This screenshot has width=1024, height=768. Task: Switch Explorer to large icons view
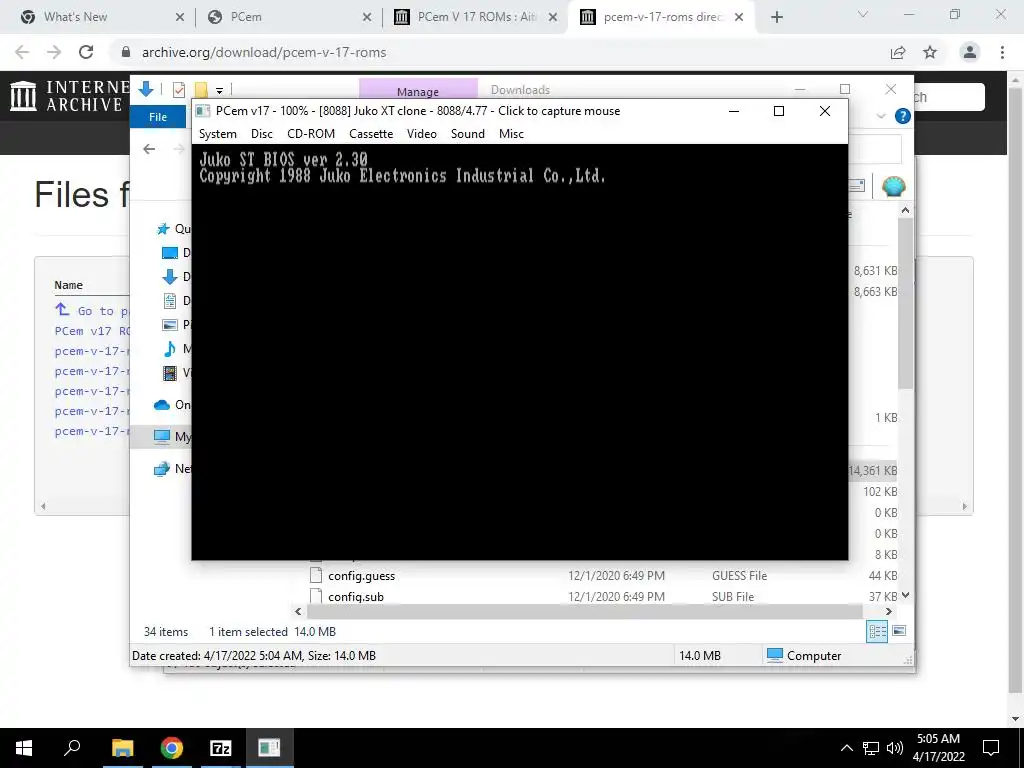point(899,631)
